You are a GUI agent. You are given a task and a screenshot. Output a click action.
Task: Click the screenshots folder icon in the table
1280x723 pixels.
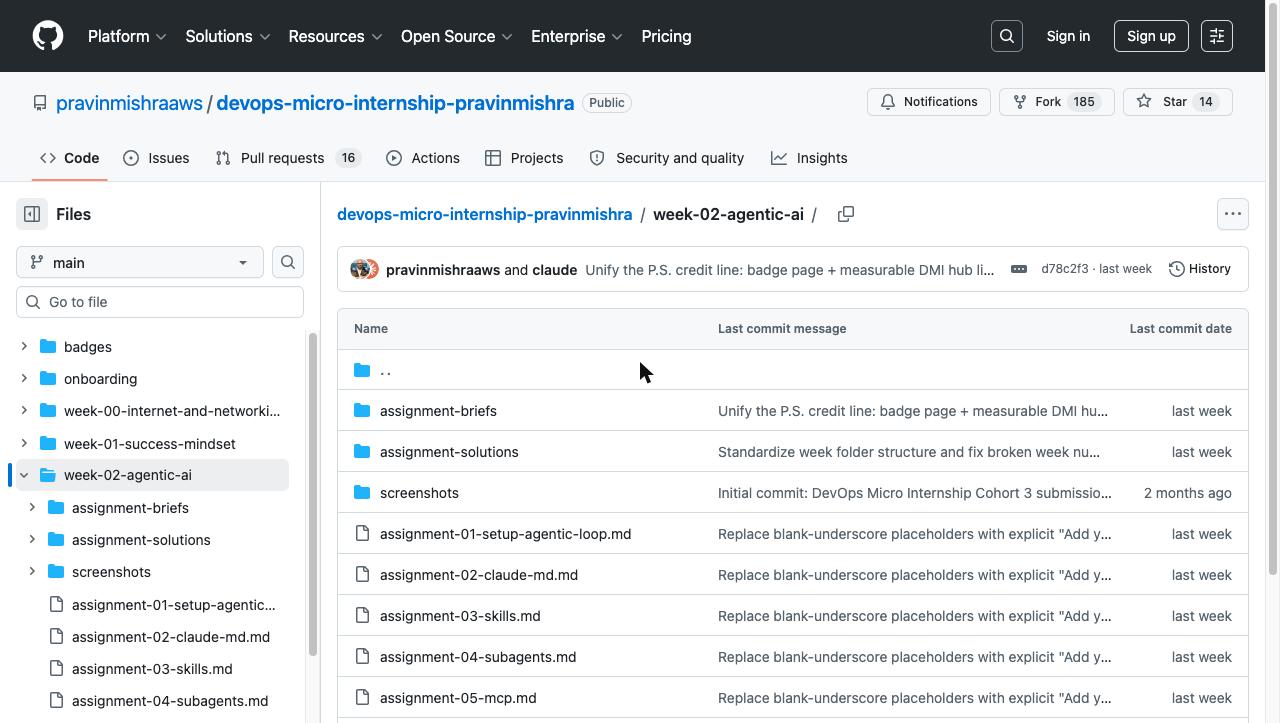point(362,493)
